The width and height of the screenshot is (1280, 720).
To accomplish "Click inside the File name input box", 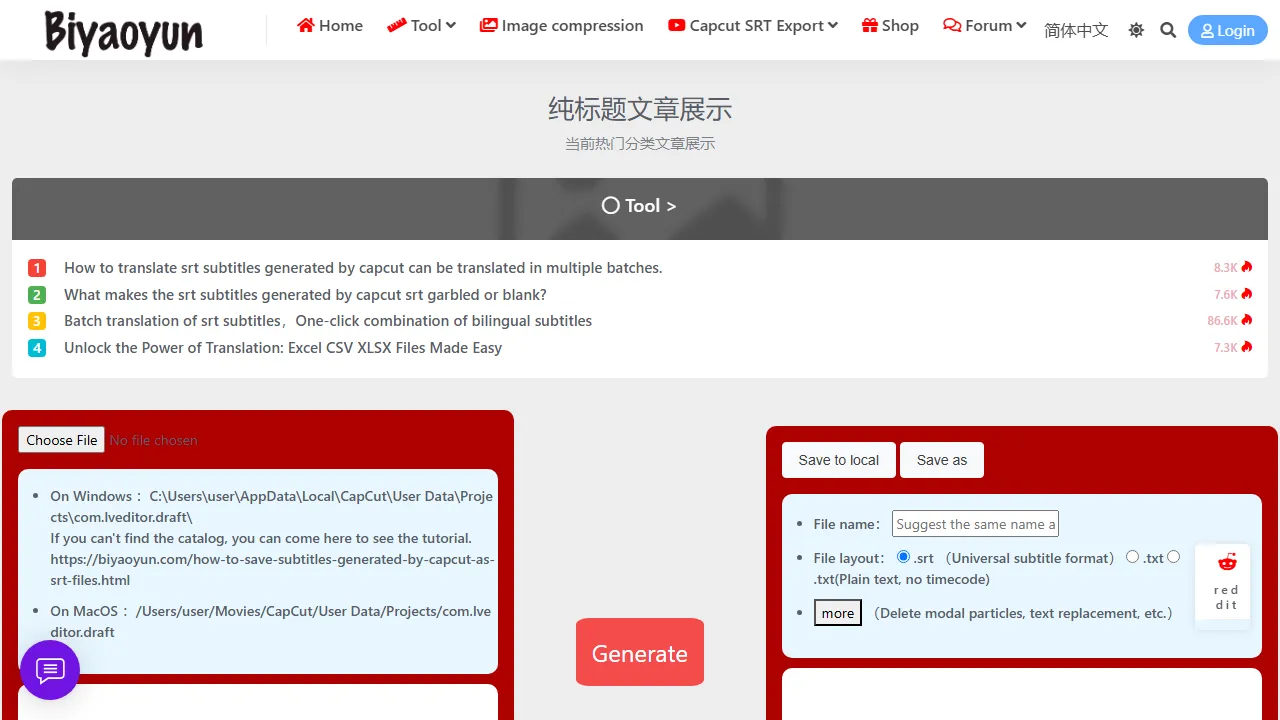I will [975, 523].
